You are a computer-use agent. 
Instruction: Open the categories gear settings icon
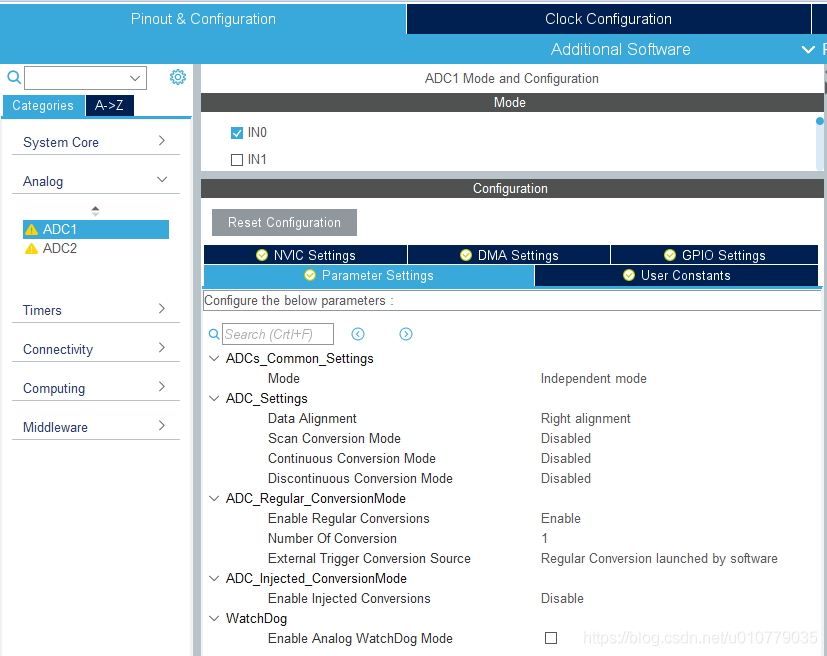pyautogui.click(x=178, y=77)
